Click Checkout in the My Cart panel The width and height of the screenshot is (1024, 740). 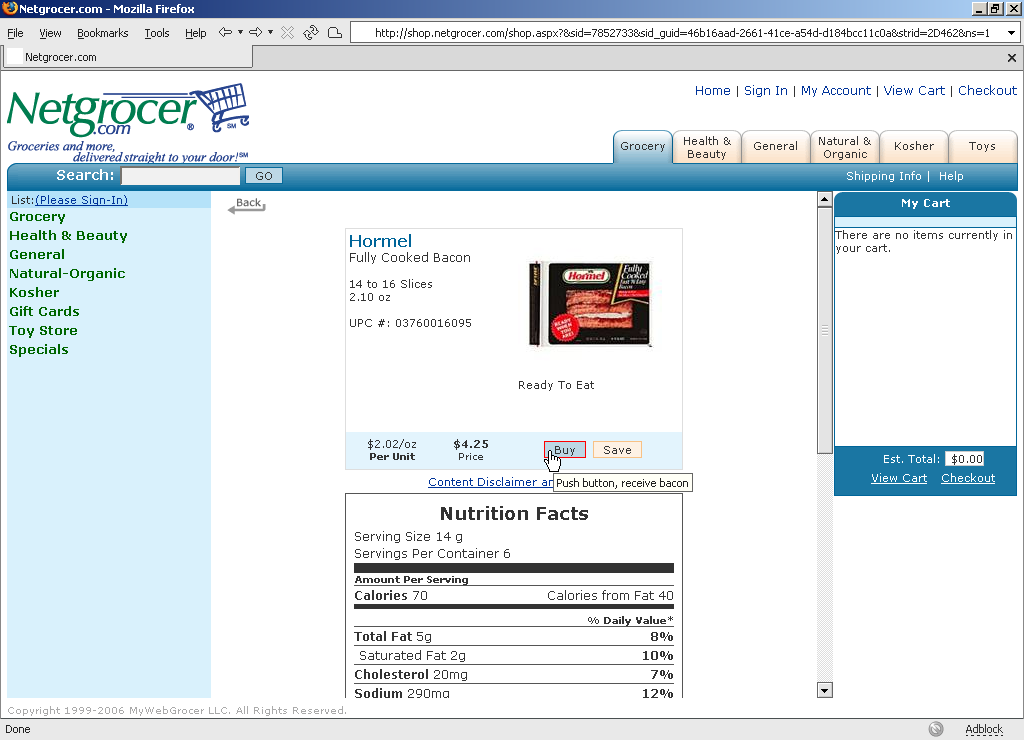click(x=968, y=478)
